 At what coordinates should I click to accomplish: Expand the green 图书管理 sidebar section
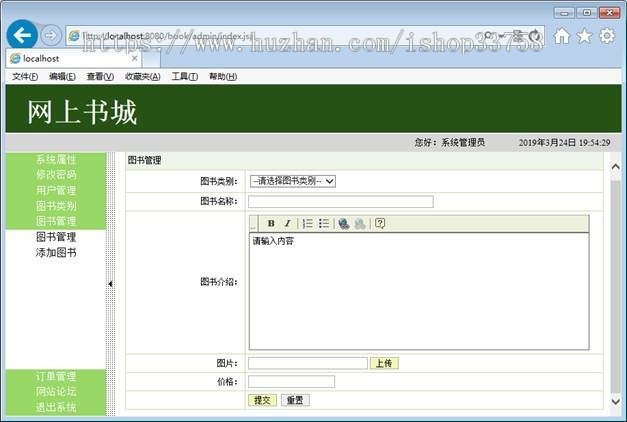point(56,221)
